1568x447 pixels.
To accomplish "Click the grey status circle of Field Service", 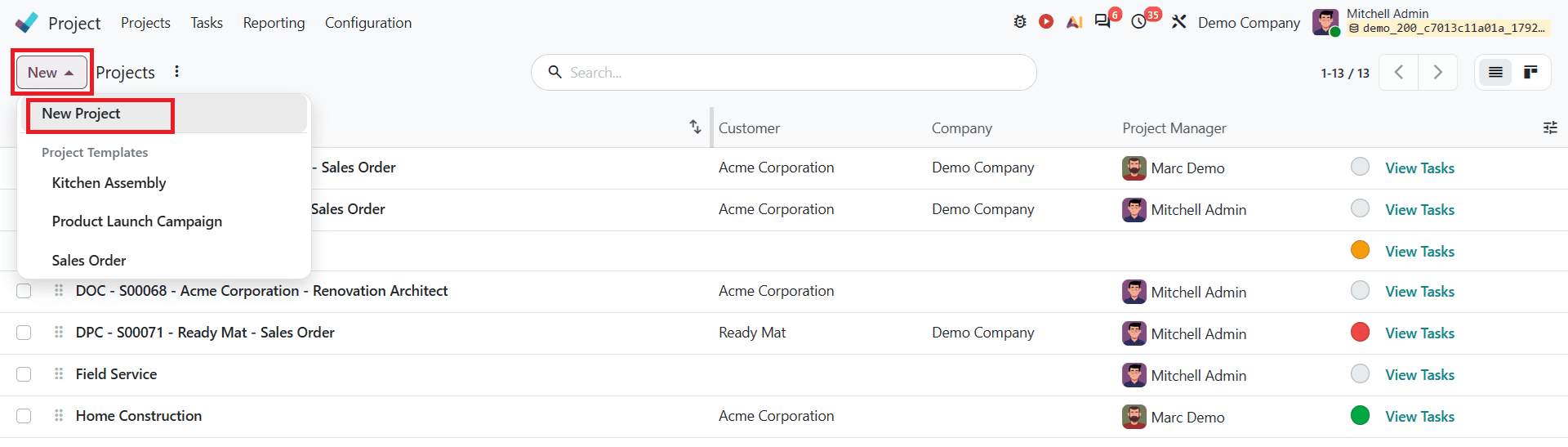I will point(1360,373).
